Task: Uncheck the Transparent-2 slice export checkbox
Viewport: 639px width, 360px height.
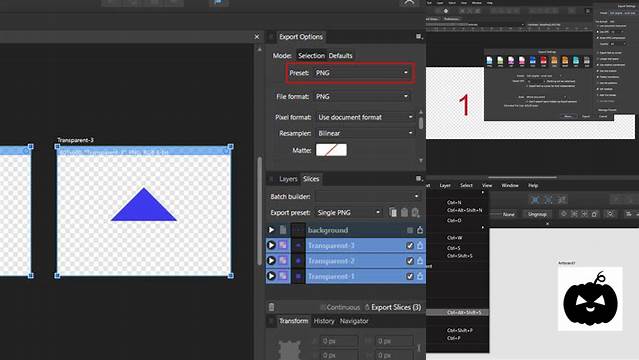Action: [x=410, y=261]
